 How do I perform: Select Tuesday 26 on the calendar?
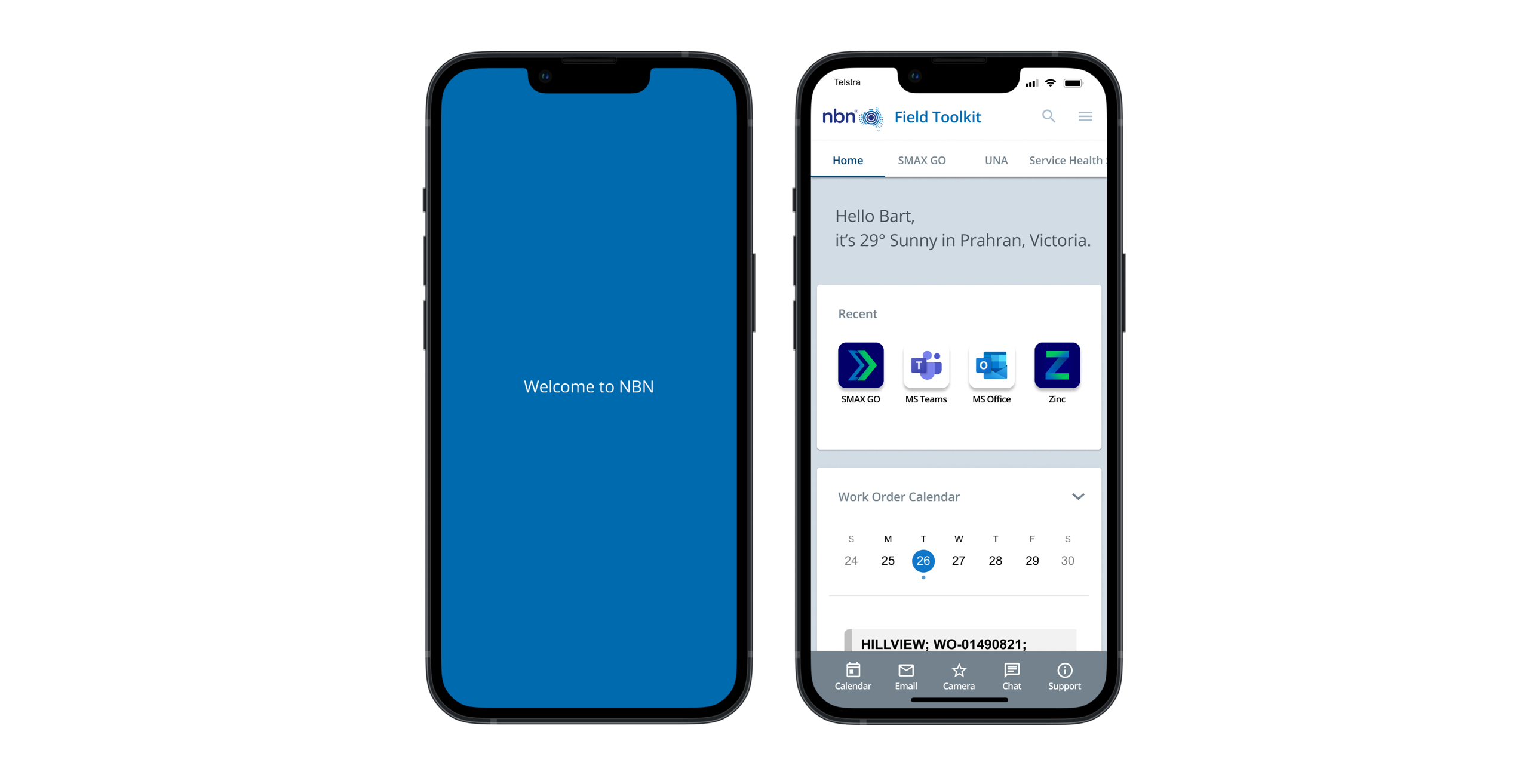[922, 559]
